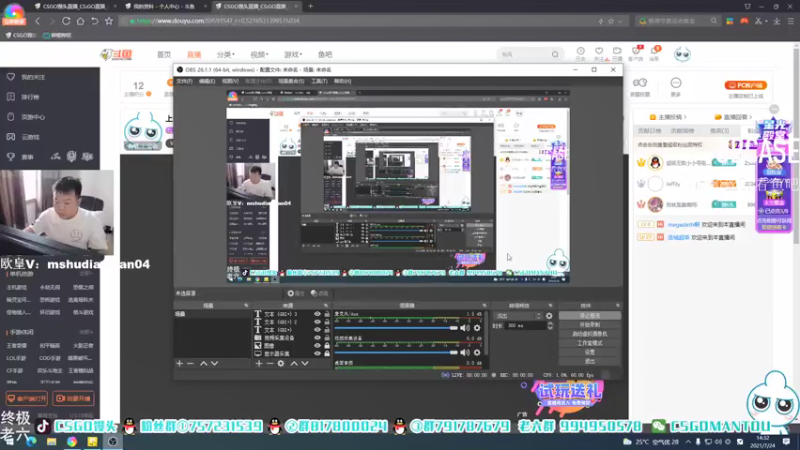Toggle visibility of 视频采集设备 source

click(x=317, y=338)
